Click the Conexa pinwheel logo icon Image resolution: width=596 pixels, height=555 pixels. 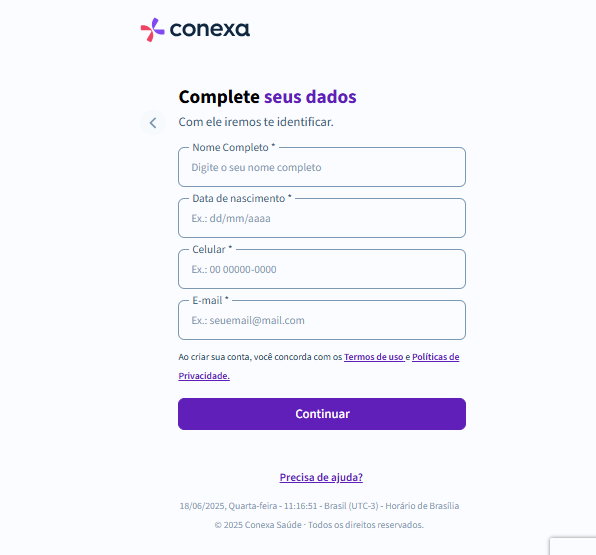[x=152, y=30]
